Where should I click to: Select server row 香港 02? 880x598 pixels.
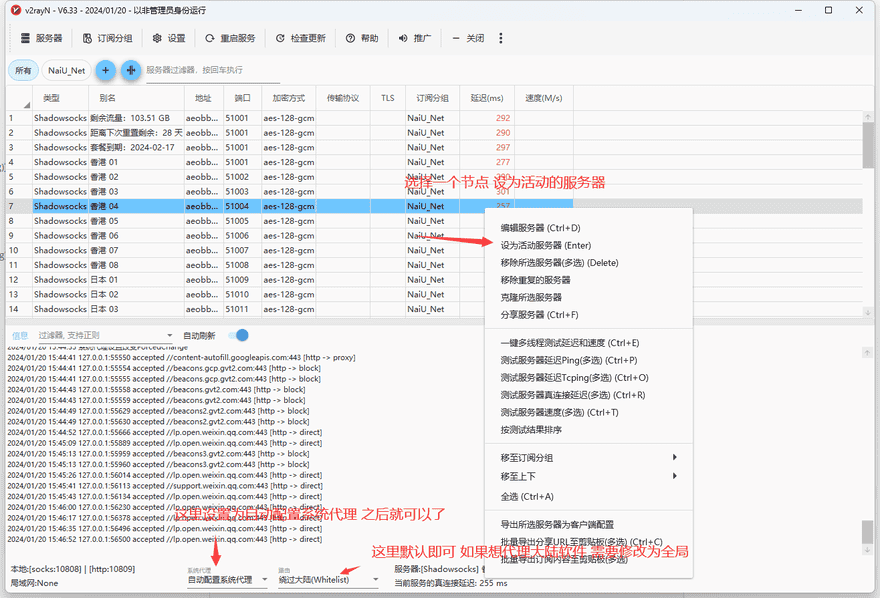[289, 177]
